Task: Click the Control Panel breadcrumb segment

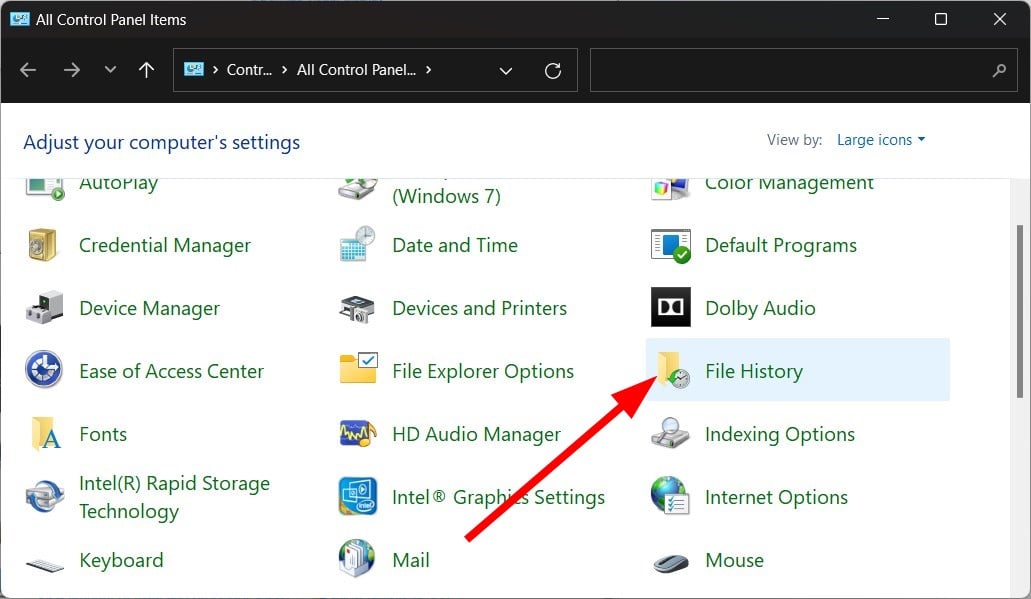Action: (249, 70)
